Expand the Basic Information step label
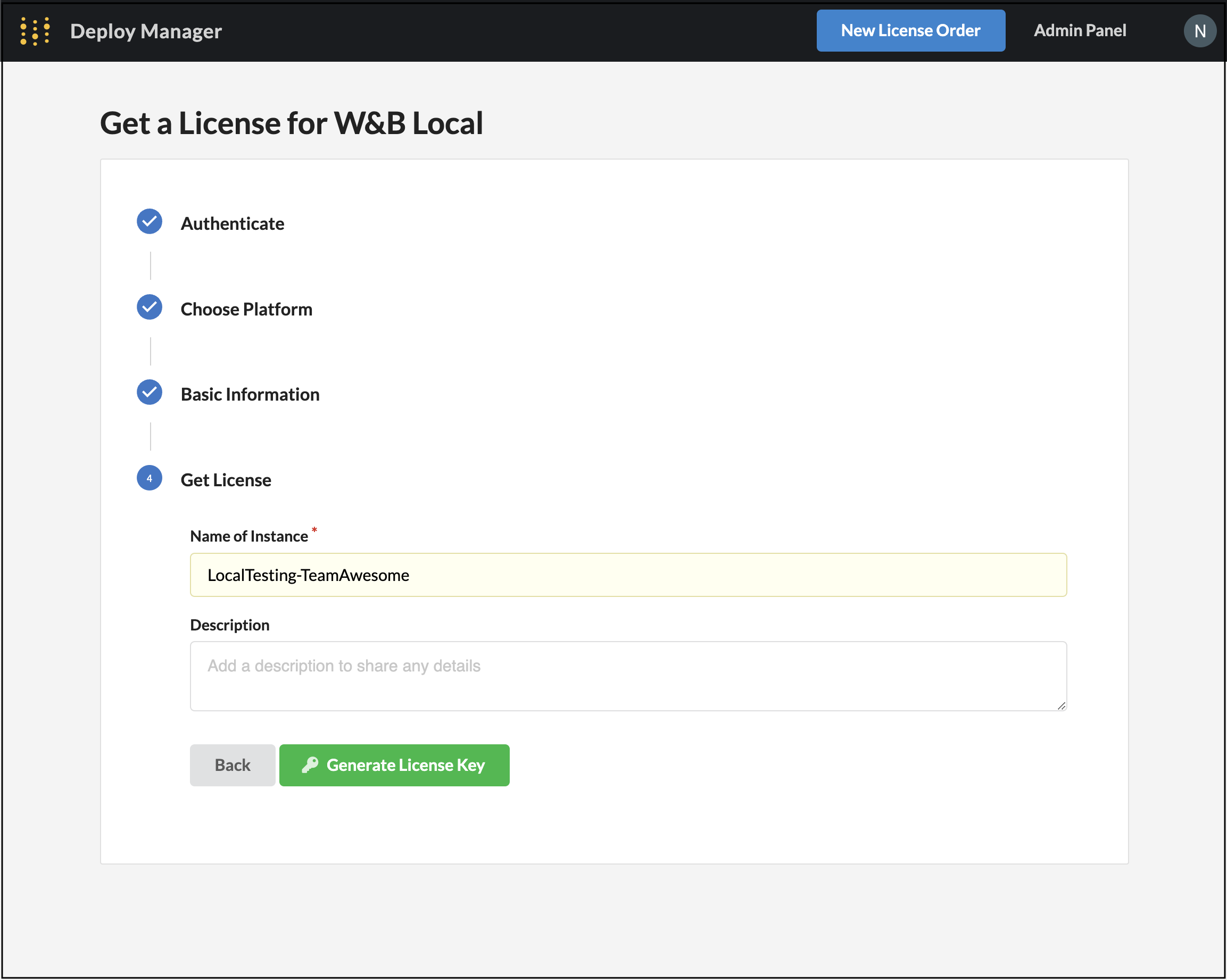Screen dimensions: 1227x980 pyautogui.click(x=250, y=394)
